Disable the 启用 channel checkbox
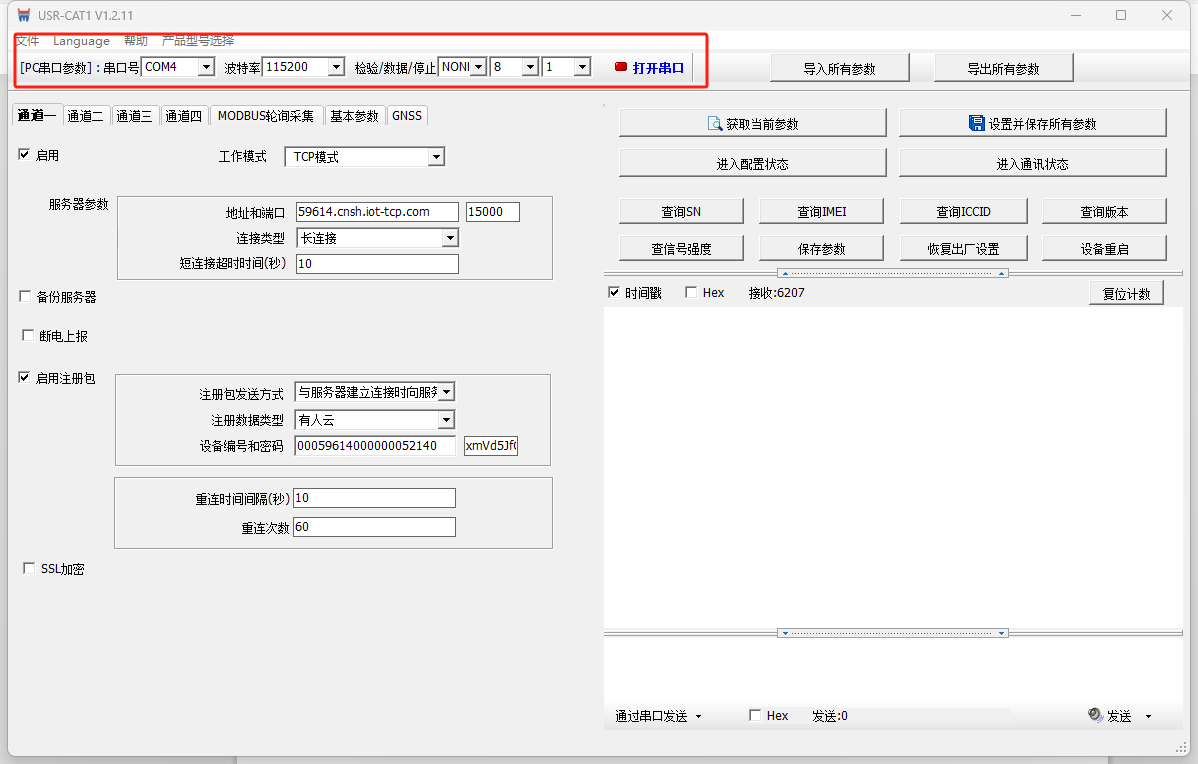 [x=24, y=155]
